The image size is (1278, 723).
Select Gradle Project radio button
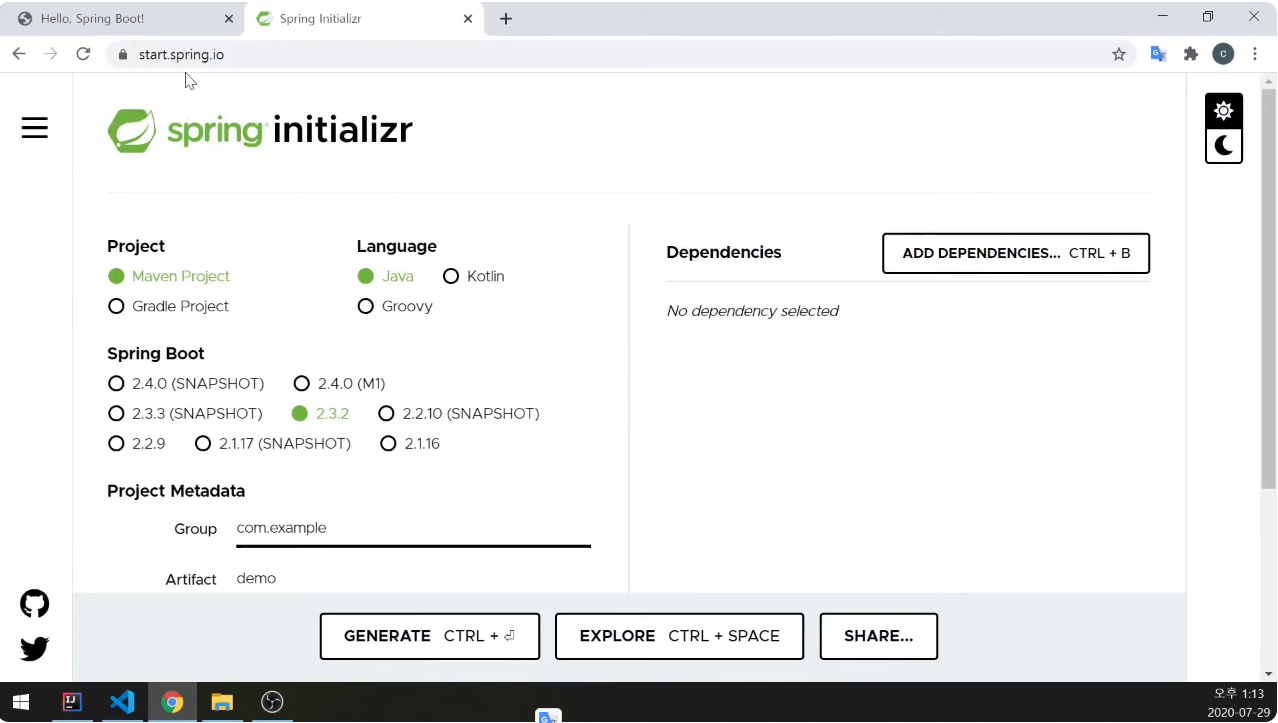click(168, 306)
